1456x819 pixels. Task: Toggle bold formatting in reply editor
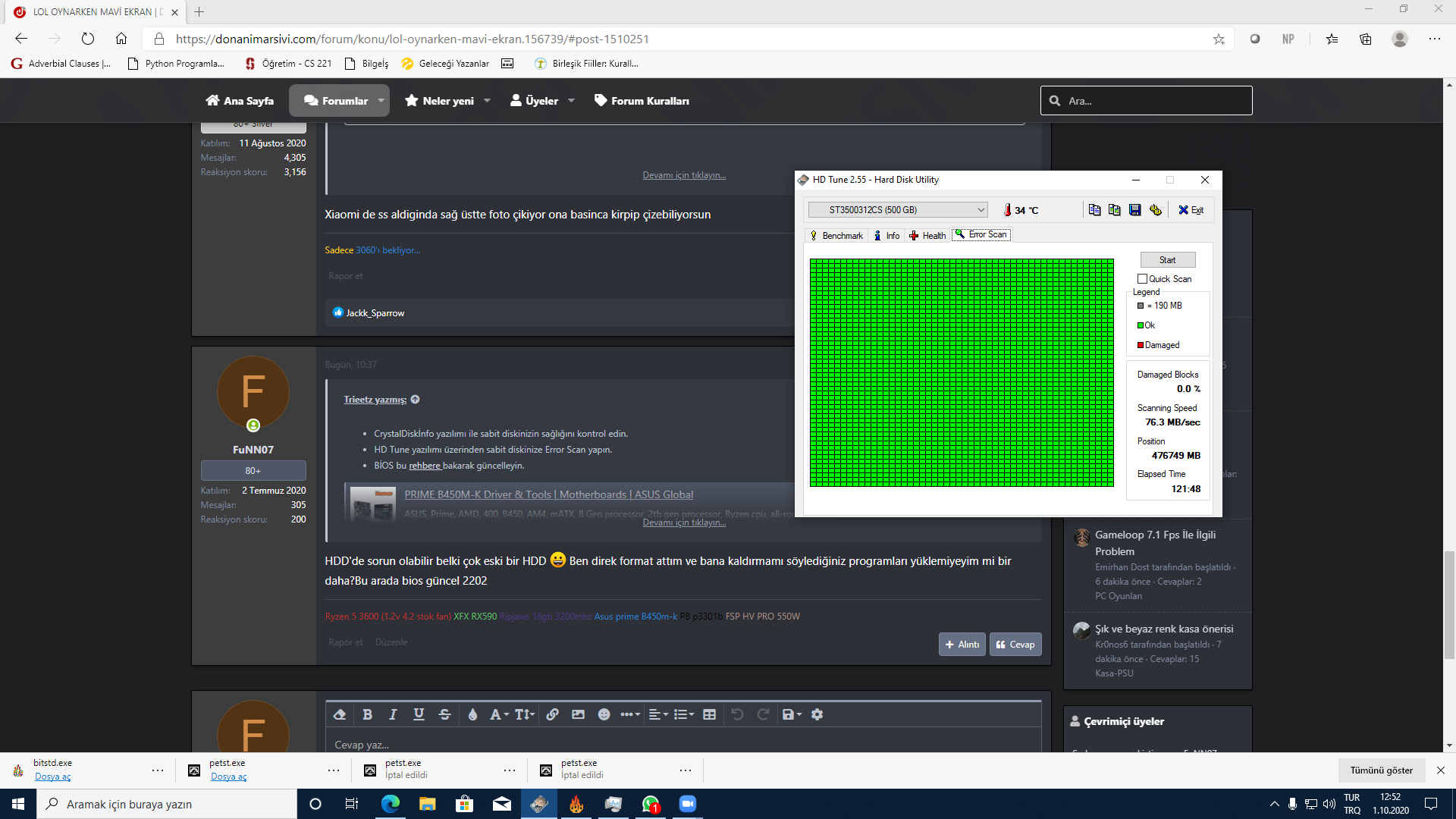[x=367, y=714]
